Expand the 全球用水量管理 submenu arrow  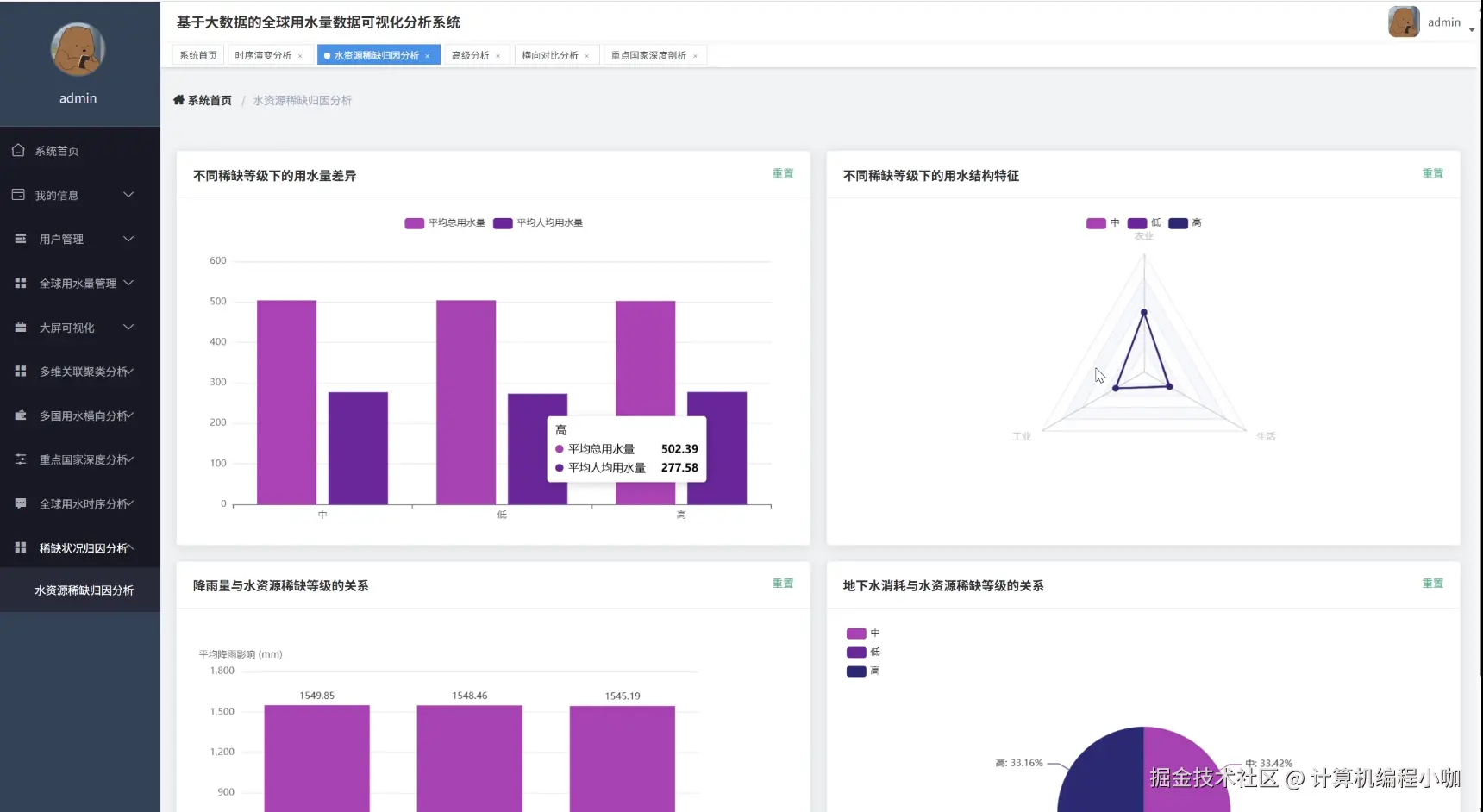[x=128, y=283]
